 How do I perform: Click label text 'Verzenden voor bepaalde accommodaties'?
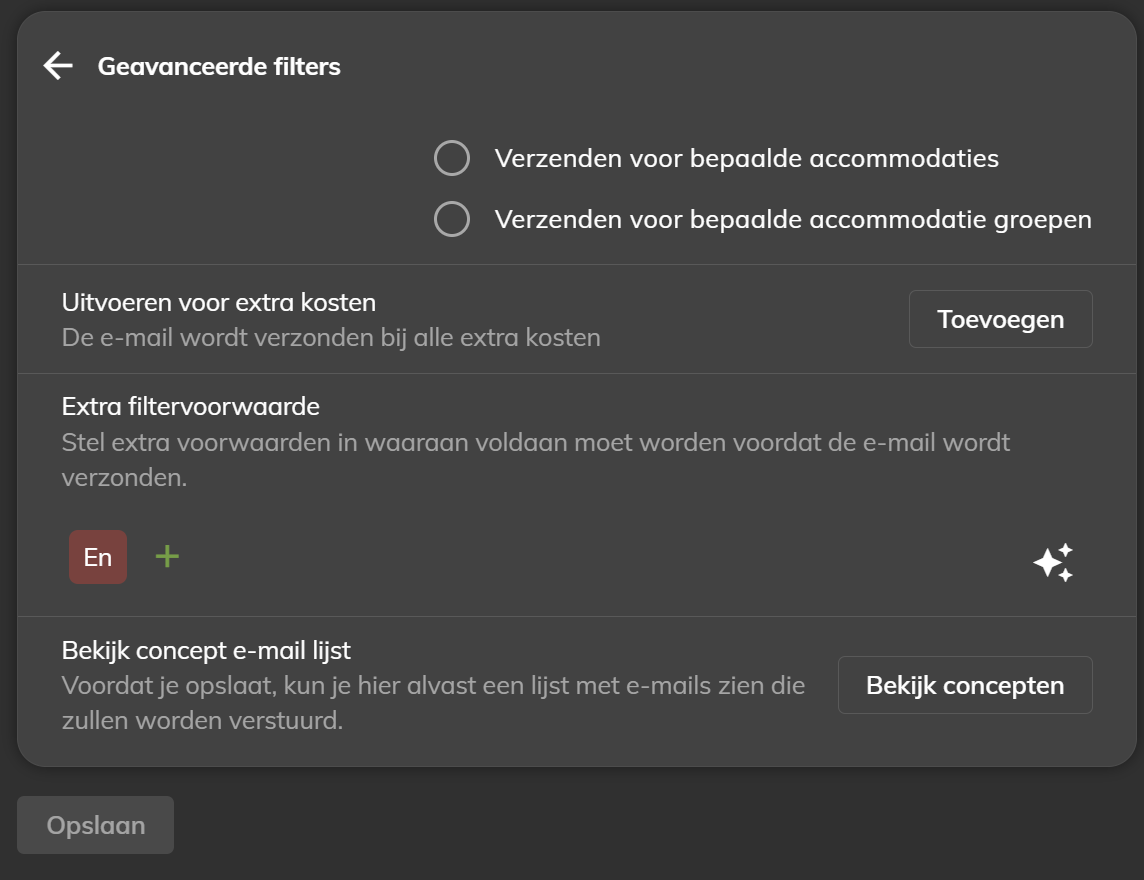pos(746,158)
